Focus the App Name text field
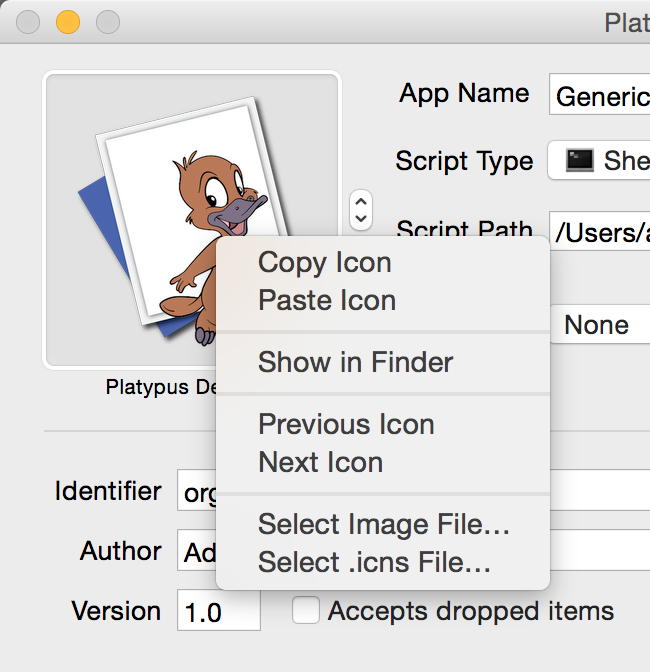 [x=599, y=94]
